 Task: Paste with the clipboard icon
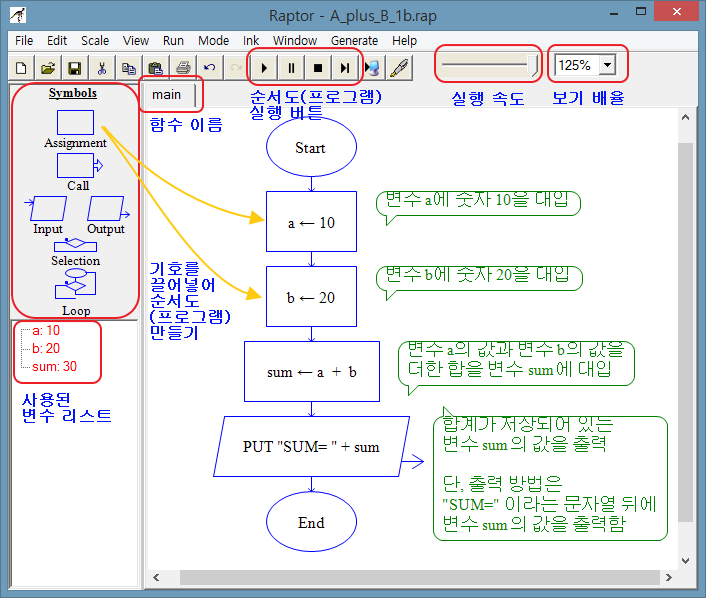pyautogui.click(x=156, y=68)
